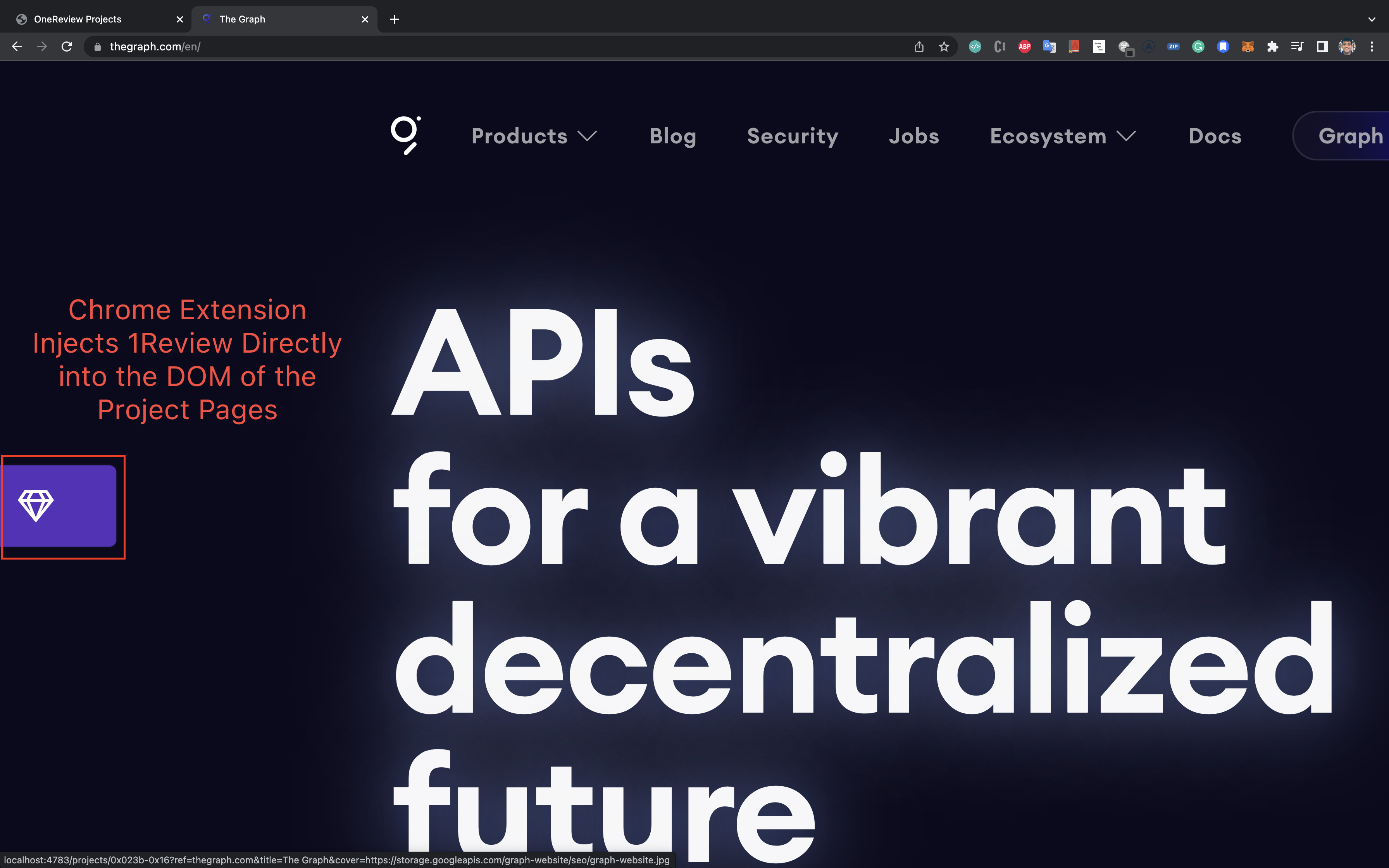Viewport: 1389px width, 868px height.
Task: Open the media controls icon
Action: pyautogui.click(x=1297, y=46)
